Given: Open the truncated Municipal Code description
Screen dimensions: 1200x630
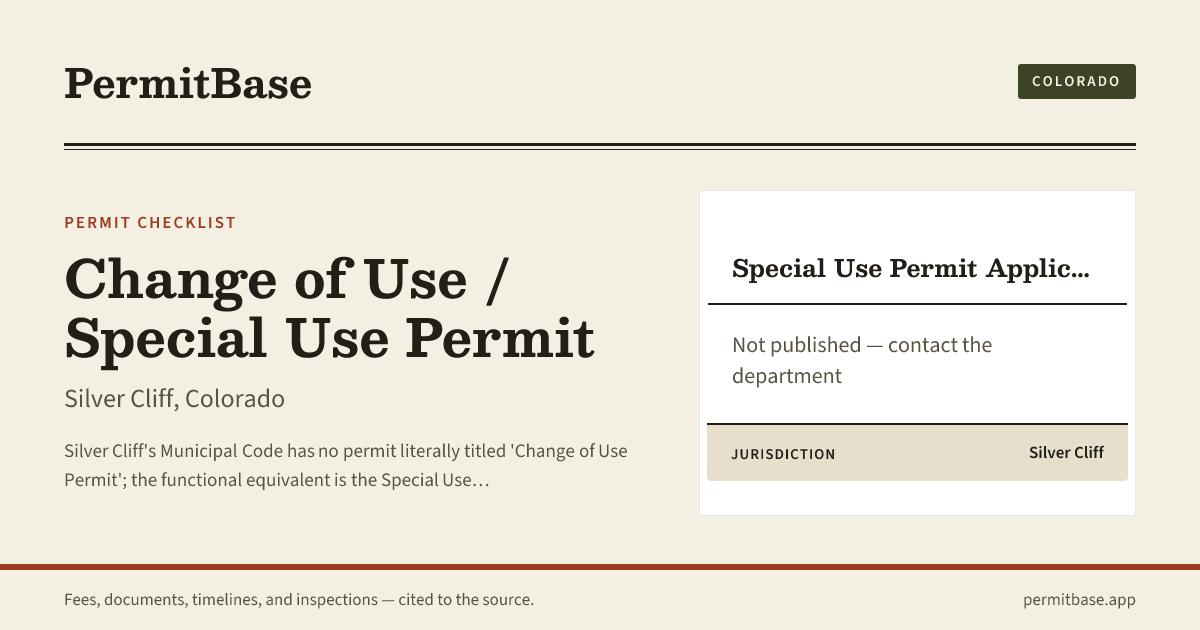Looking at the screenshot, I should coord(346,465).
